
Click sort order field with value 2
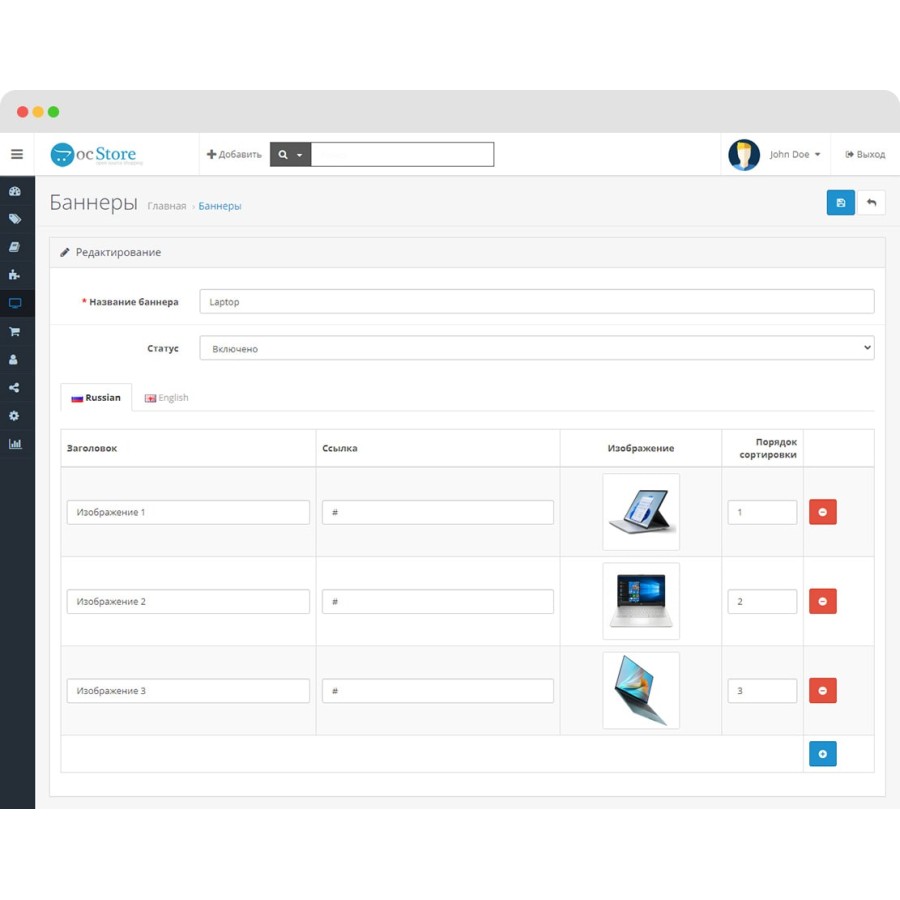762,601
